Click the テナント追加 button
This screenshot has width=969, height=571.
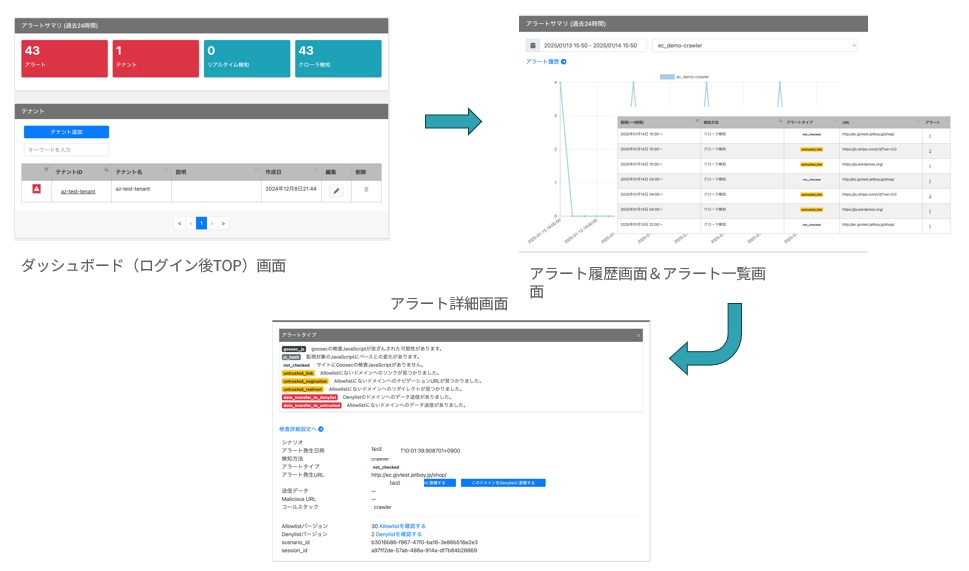tap(66, 132)
